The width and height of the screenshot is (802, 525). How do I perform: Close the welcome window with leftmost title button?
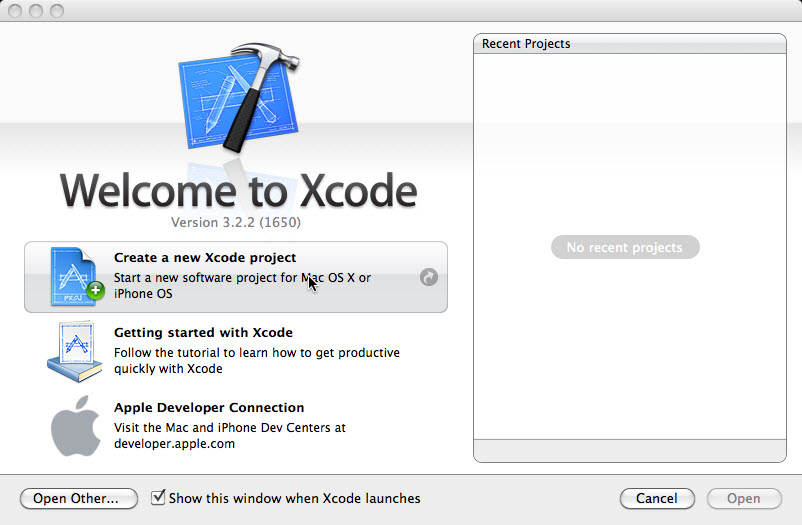coord(15,11)
